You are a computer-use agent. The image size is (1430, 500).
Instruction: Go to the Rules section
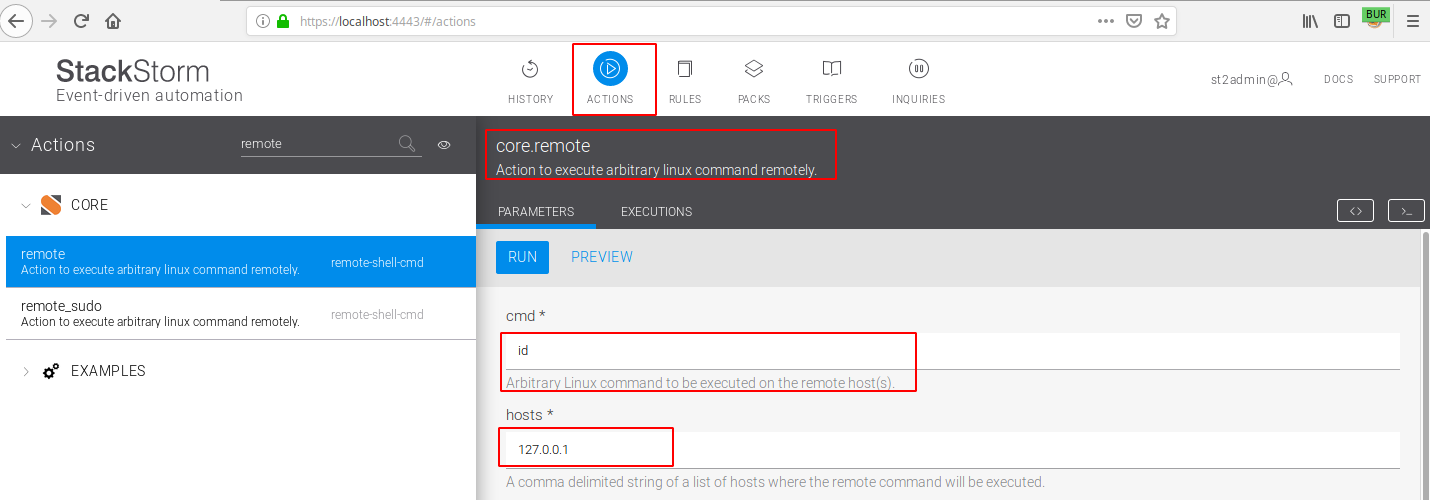click(685, 80)
